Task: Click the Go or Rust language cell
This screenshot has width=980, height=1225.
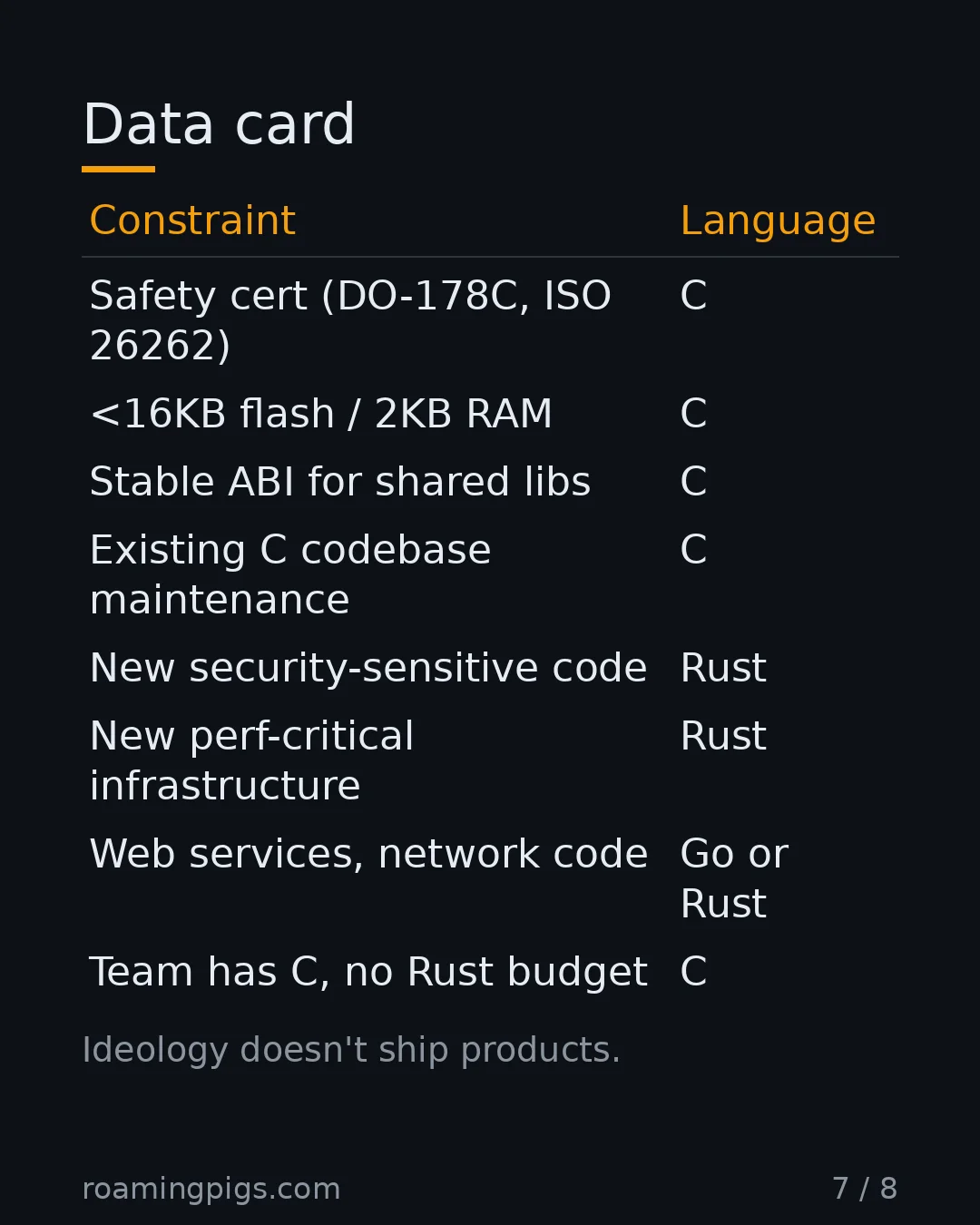Action: (x=734, y=878)
